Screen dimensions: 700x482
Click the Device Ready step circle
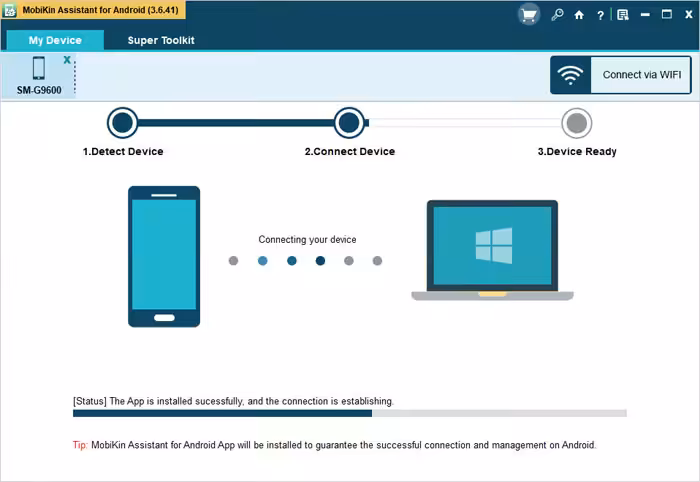(x=576, y=123)
